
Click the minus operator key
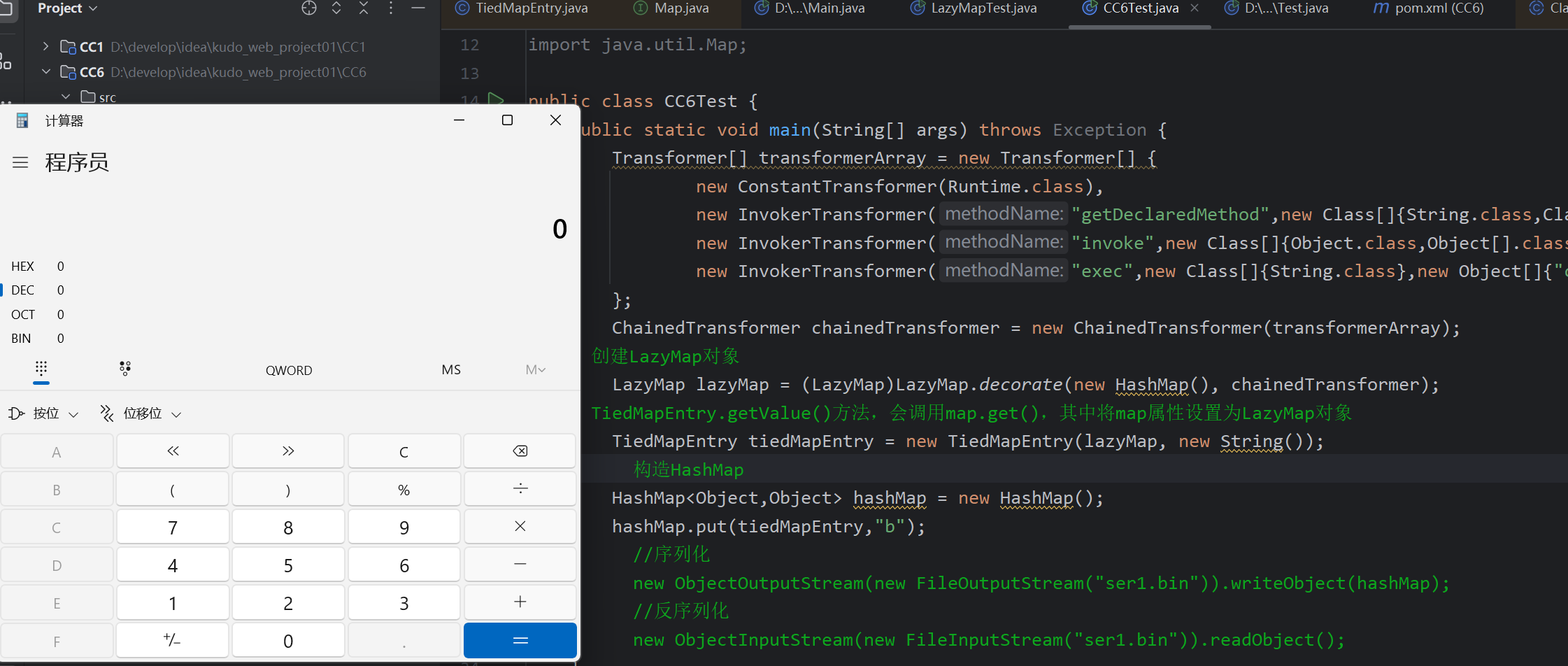click(520, 565)
